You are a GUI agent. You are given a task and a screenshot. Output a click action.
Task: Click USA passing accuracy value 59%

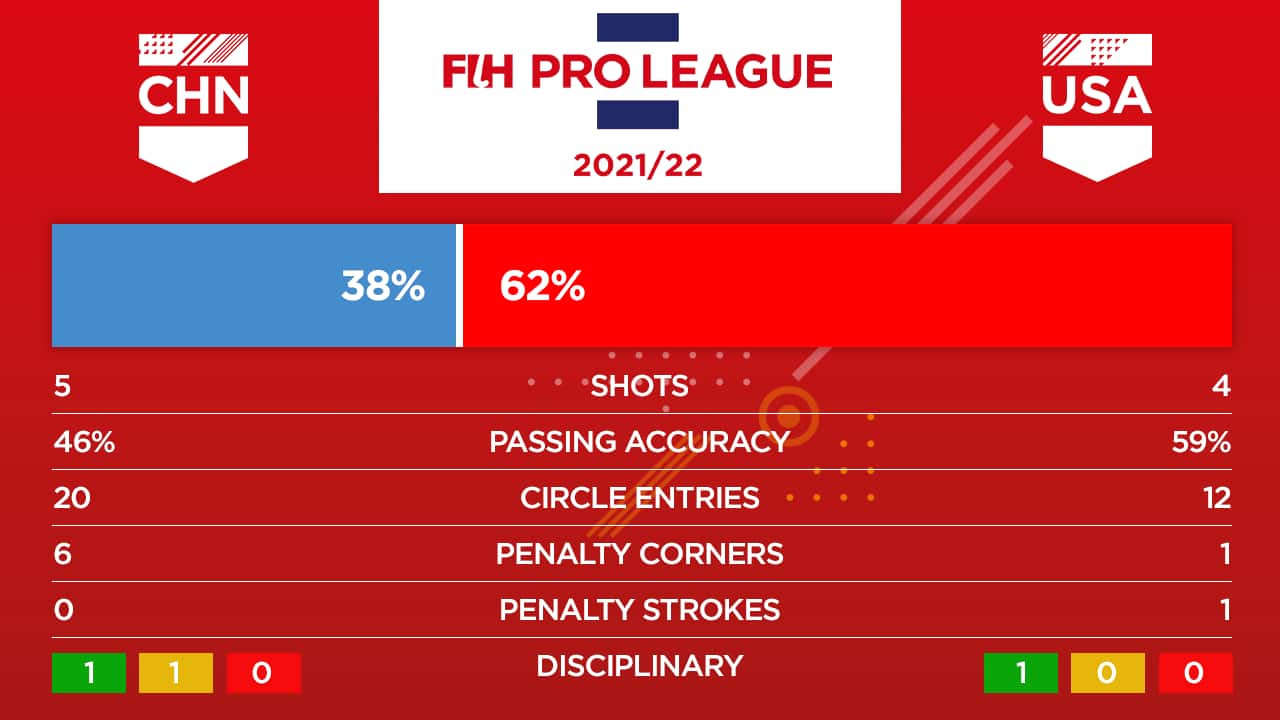click(x=1201, y=442)
